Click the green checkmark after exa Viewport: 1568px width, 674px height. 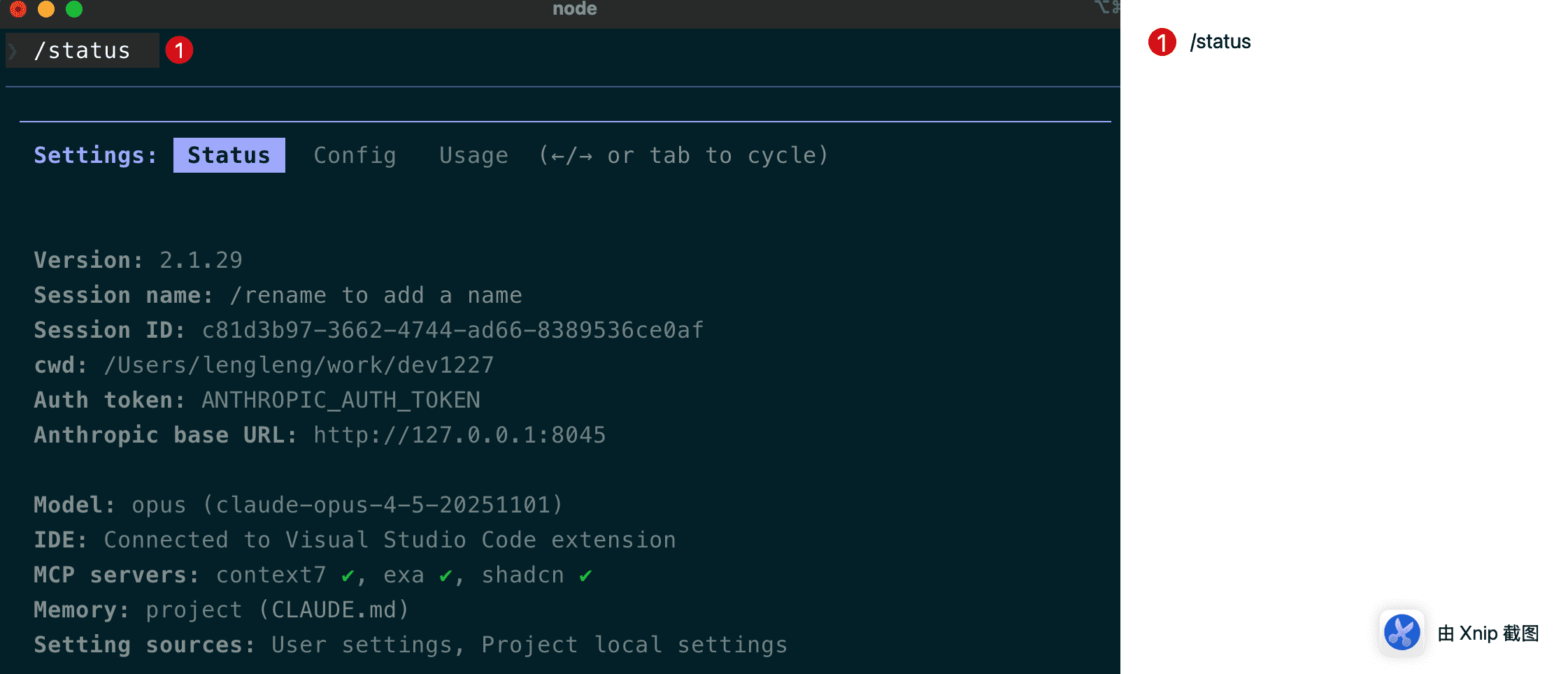tap(446, 575)
